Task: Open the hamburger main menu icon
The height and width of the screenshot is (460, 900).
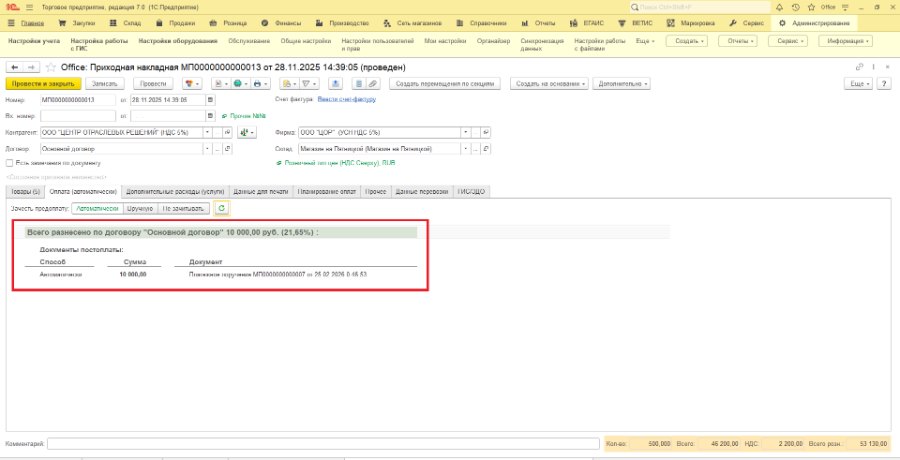Action: 29,7
